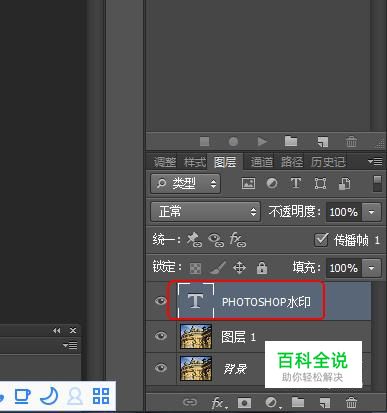The height and width of the screenshot is (413, 387).
Task: Filter layers by adjustment layers
Action: pyautogui.click(x=272, y=183)
